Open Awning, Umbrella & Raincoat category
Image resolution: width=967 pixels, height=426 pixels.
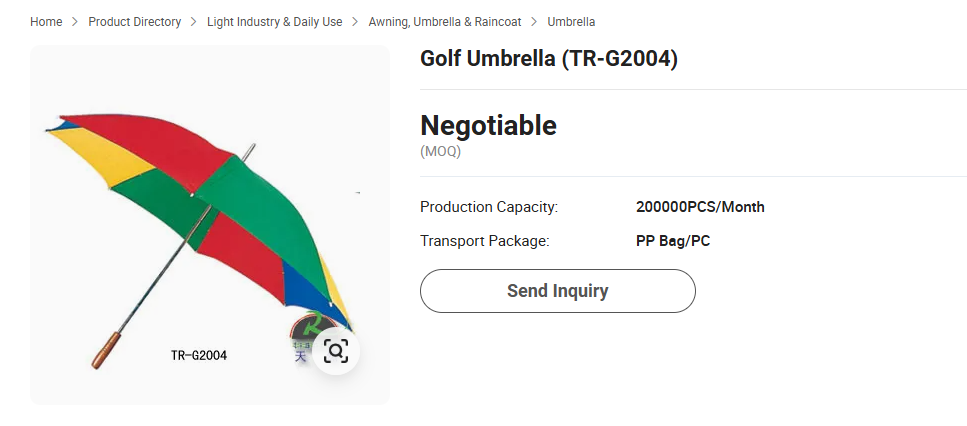[x=444, y=22]
